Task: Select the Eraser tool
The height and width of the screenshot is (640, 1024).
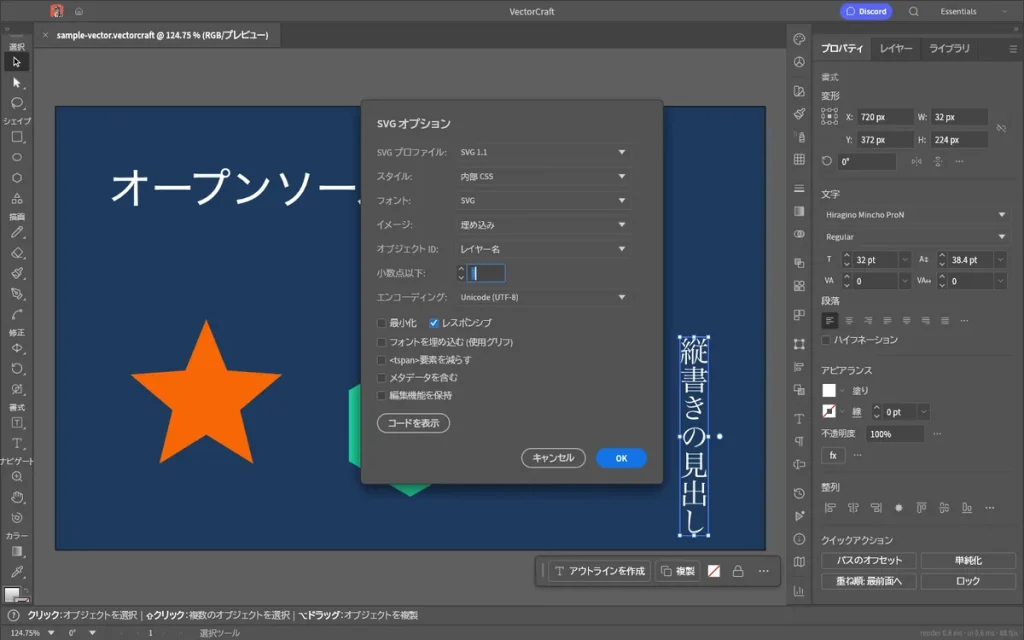Action: (x=17, y=253)
